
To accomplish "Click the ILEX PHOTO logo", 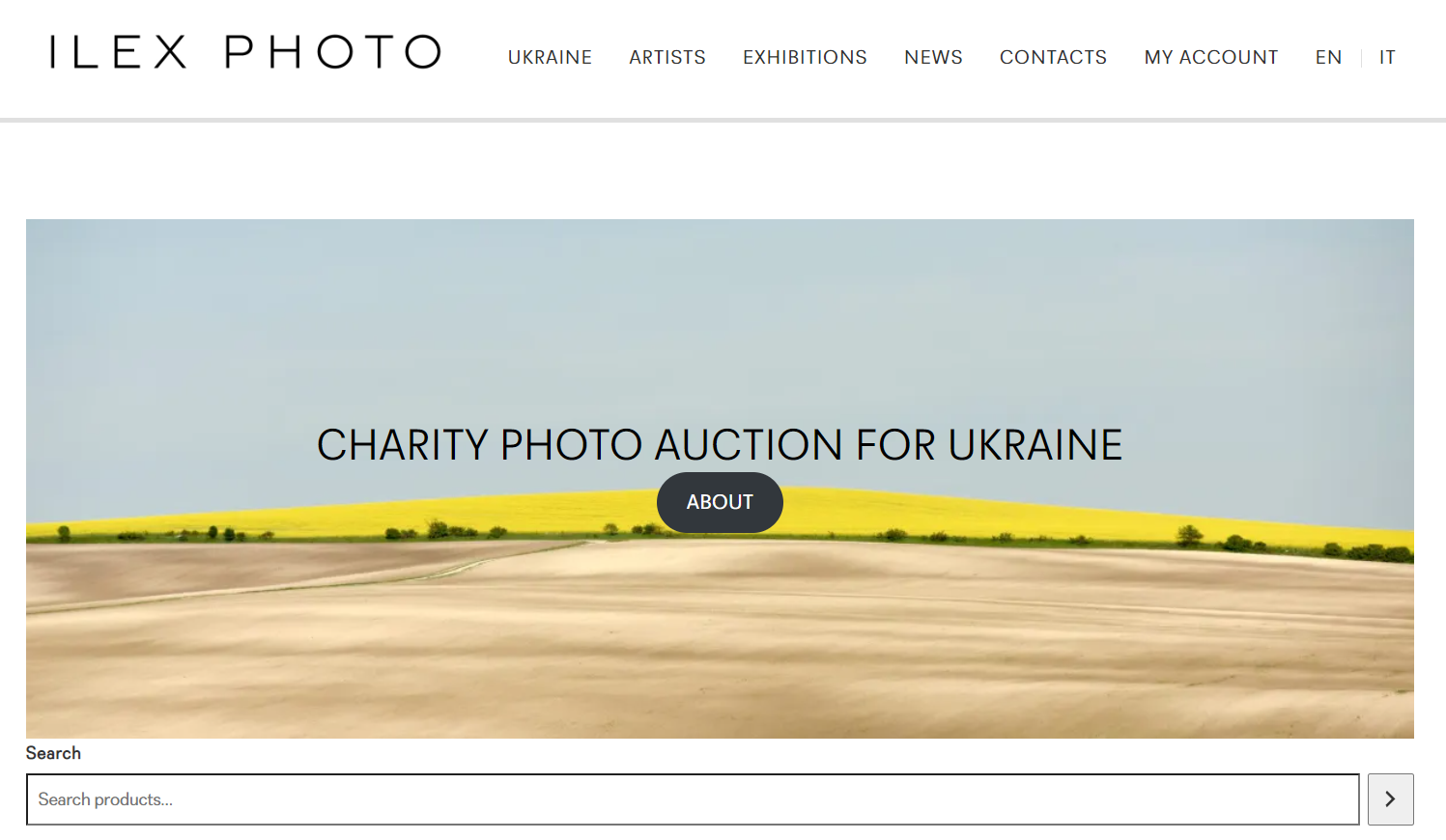I will pos(245,52).
